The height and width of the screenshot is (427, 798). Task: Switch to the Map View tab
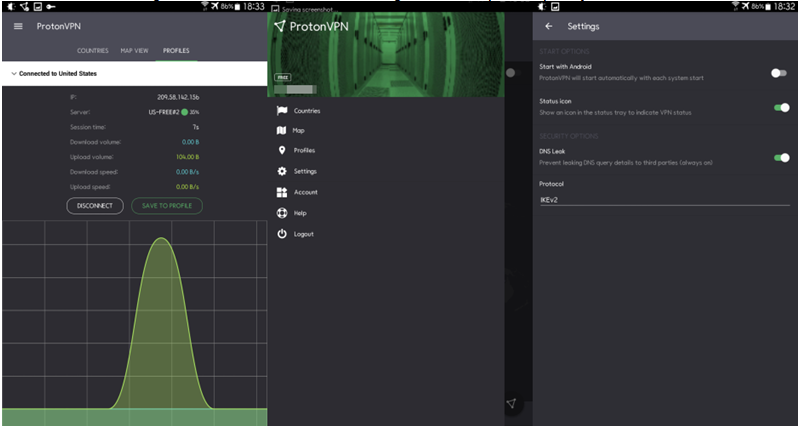coord(134,51)
